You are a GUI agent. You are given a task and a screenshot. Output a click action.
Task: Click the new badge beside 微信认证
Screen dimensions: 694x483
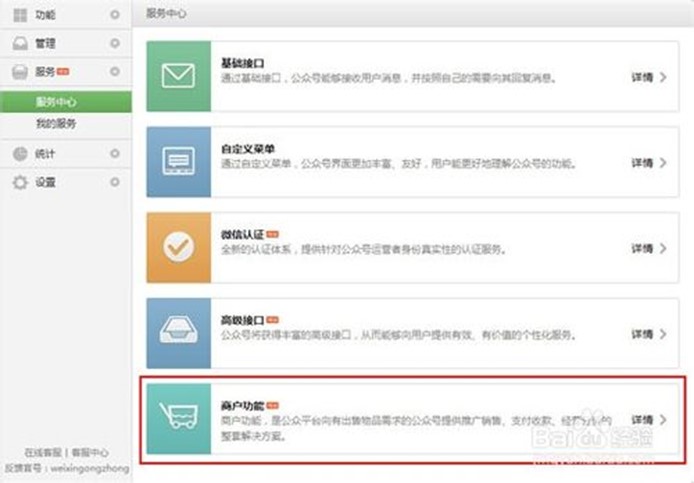coord(272,234)
